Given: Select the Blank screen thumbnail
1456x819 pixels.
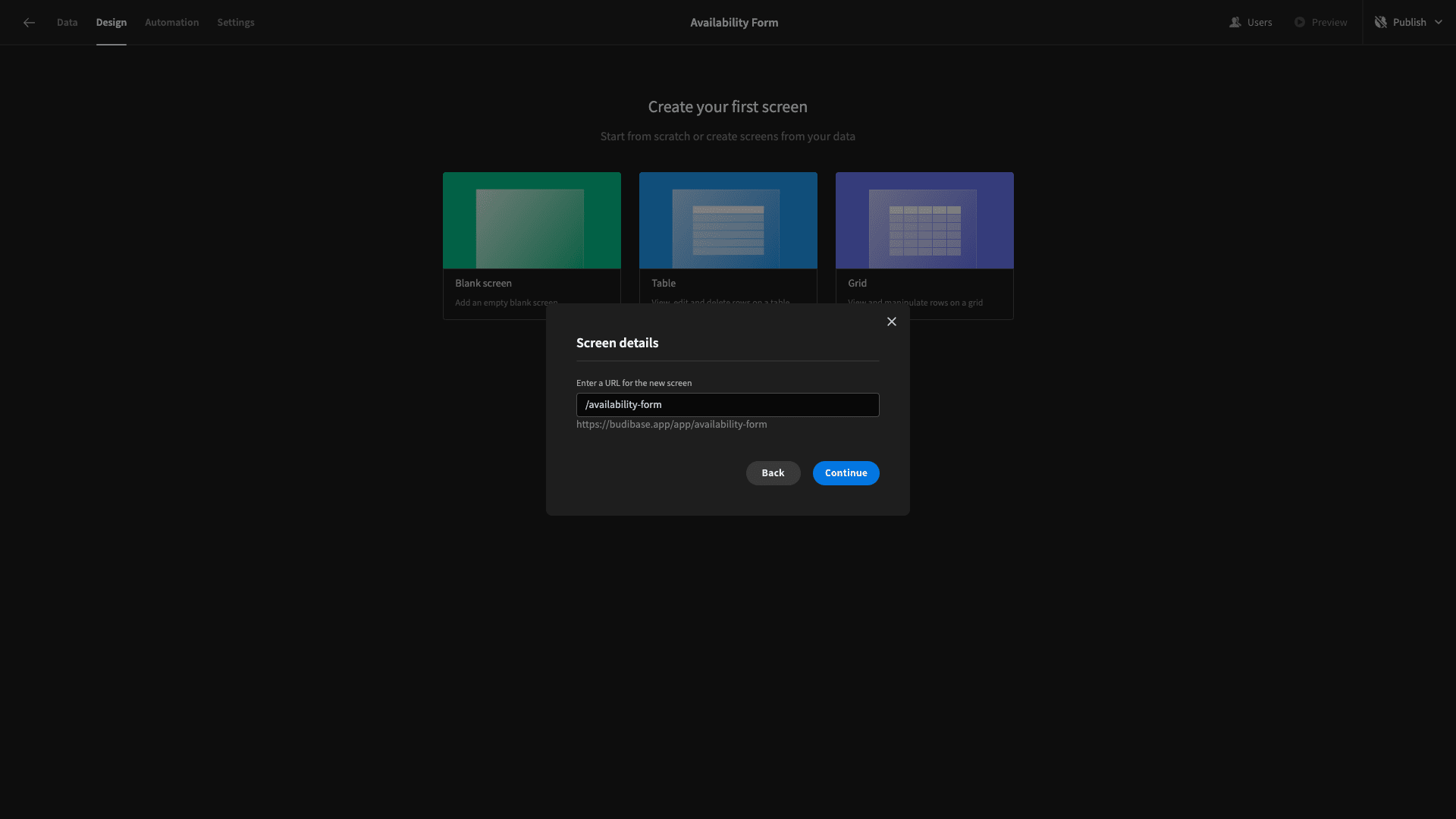Looking at the screenshot, I should pos(532,221).
